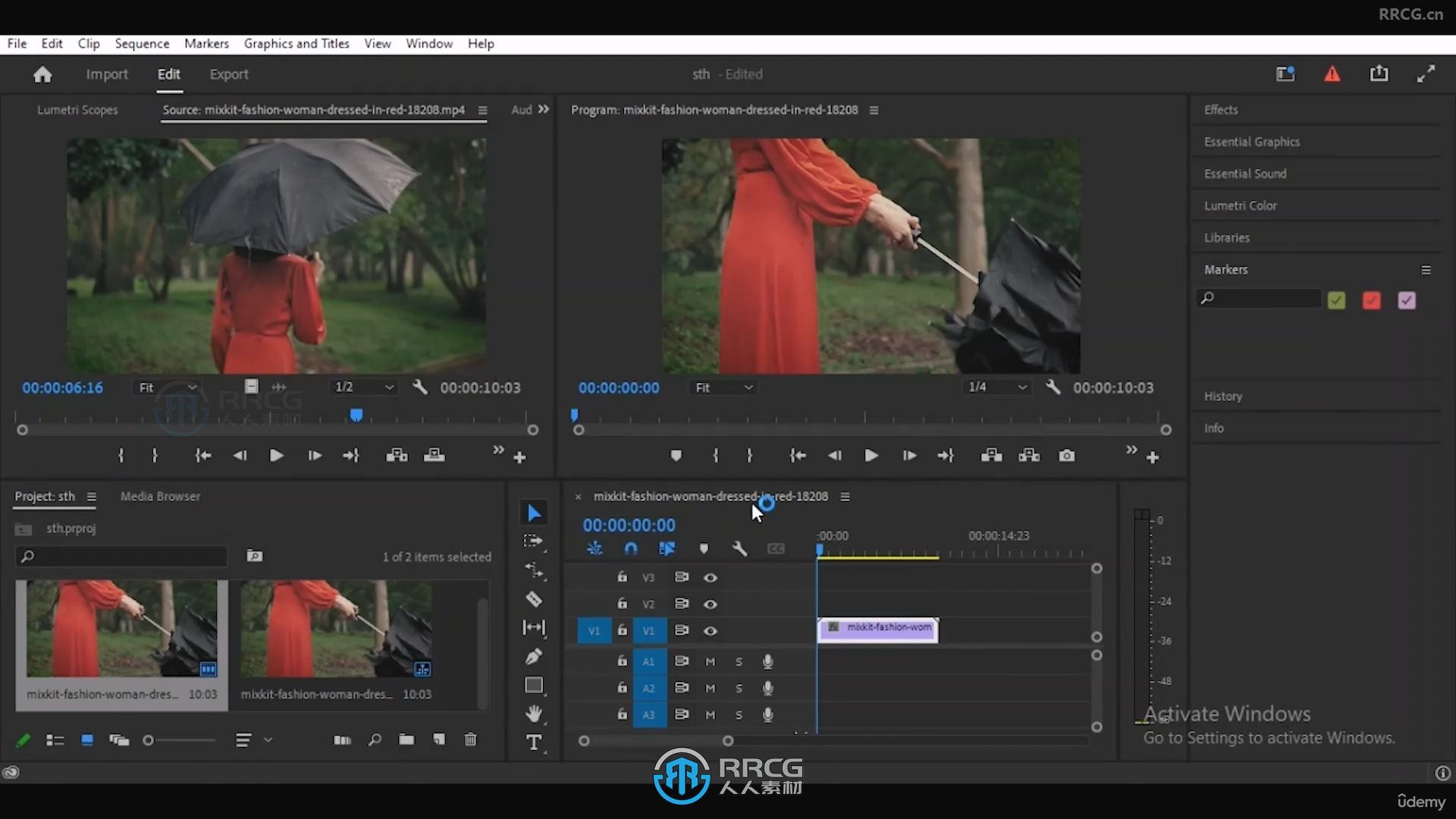Click the Export tab at top
This screenshot has width=1456, height=819.
coord(229,73)
